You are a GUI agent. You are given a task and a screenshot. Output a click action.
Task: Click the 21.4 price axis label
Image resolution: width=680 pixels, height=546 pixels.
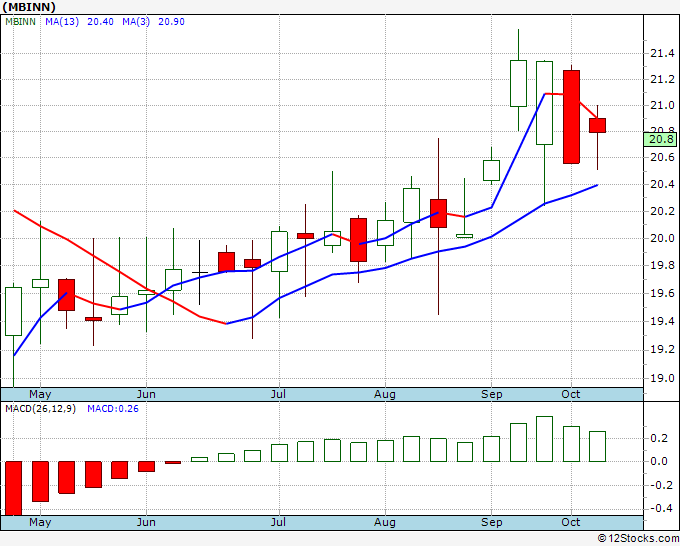pyautogui.click(x=662, y=53)
